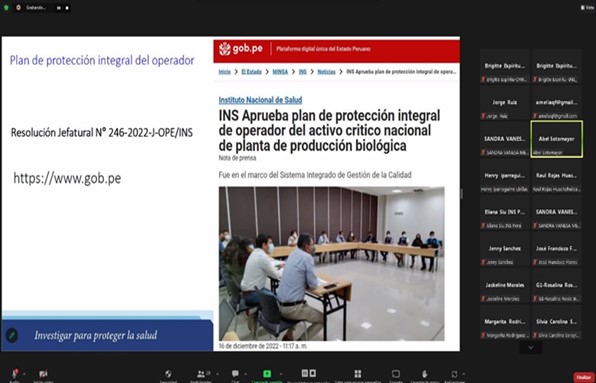Click the green encryption shield icon
596x383 pixels.
click(x=6, y=8)
